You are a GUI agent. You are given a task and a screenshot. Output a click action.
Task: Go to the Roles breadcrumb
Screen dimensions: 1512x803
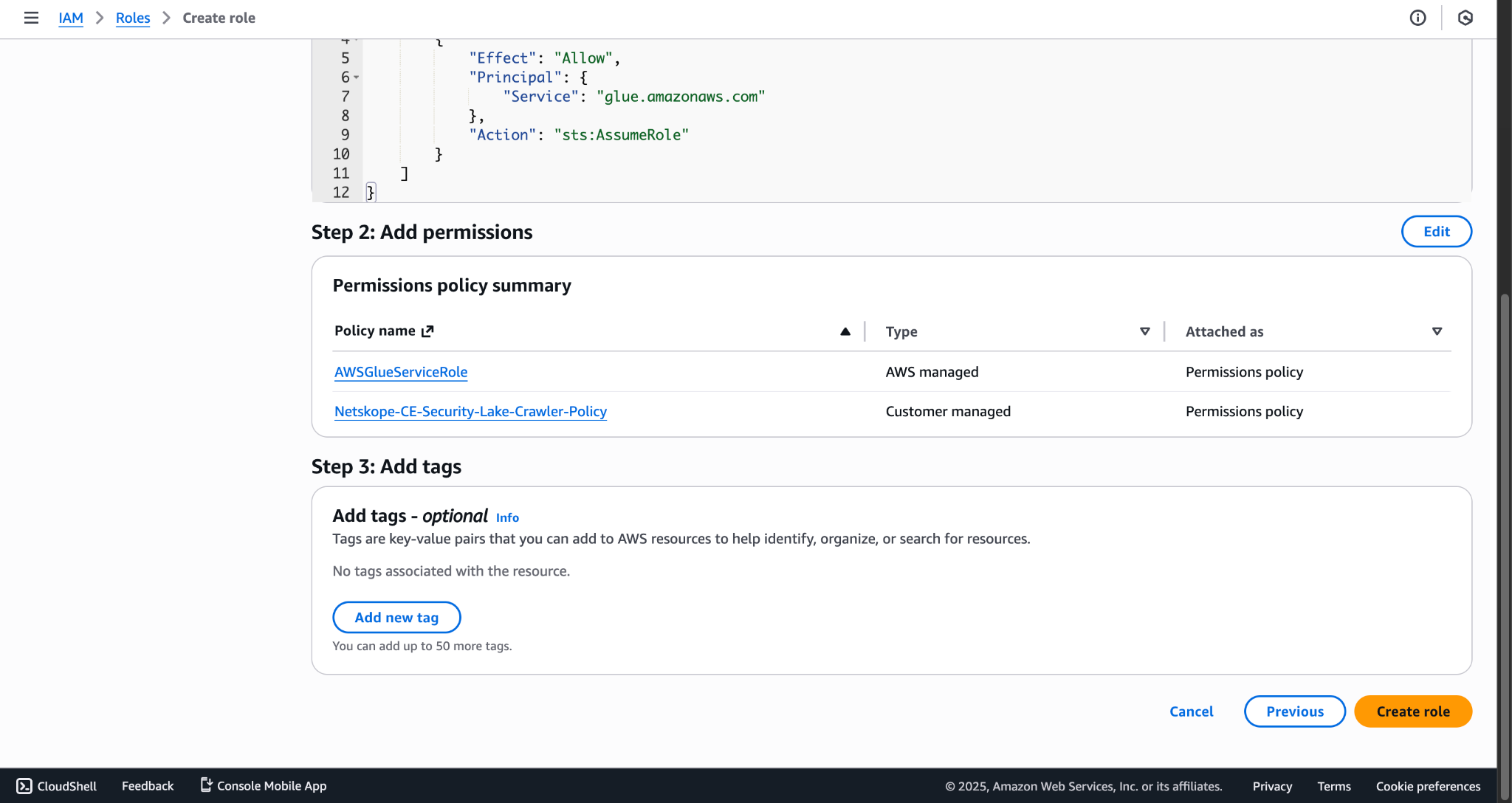click(x=133, y=18)
